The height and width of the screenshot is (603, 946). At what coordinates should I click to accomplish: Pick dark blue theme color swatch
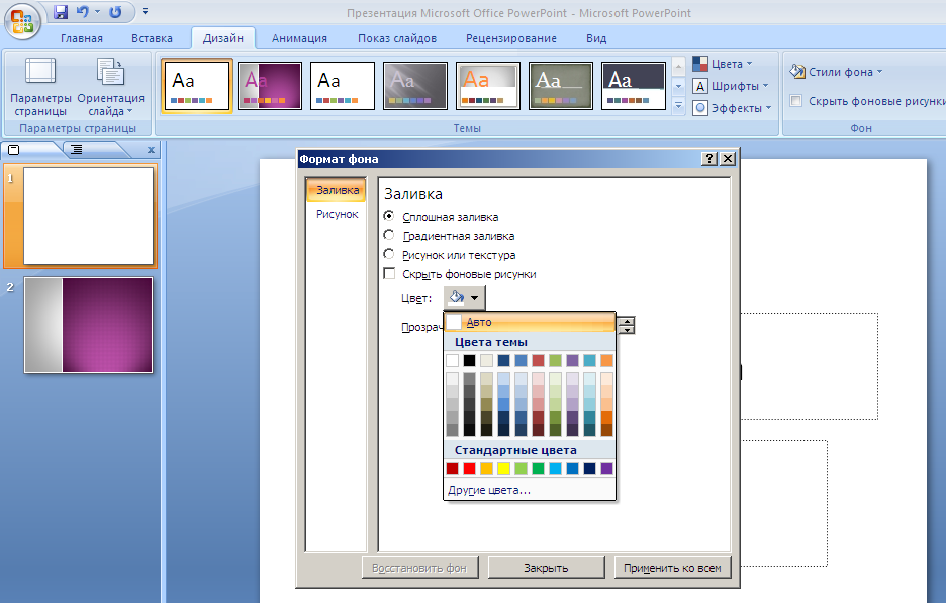pos(503,360)
